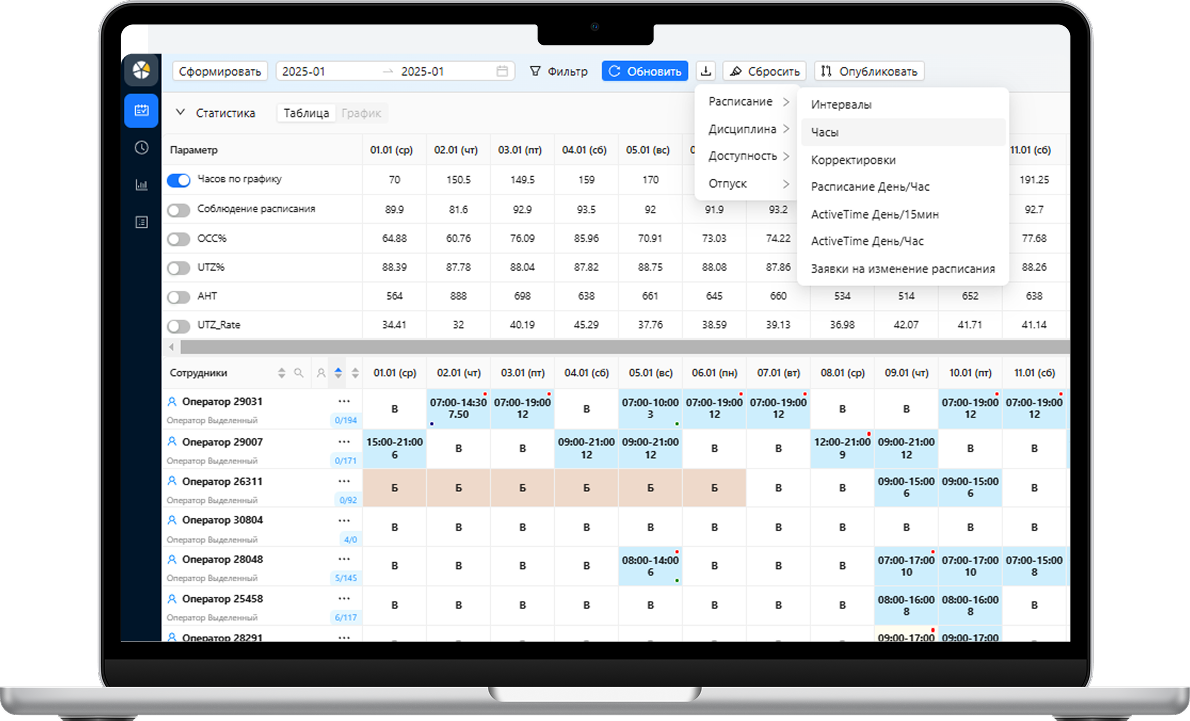This screenshot has height=721, width=1190.
Task: Switch to the График tab
Action: tap(361, 113)
